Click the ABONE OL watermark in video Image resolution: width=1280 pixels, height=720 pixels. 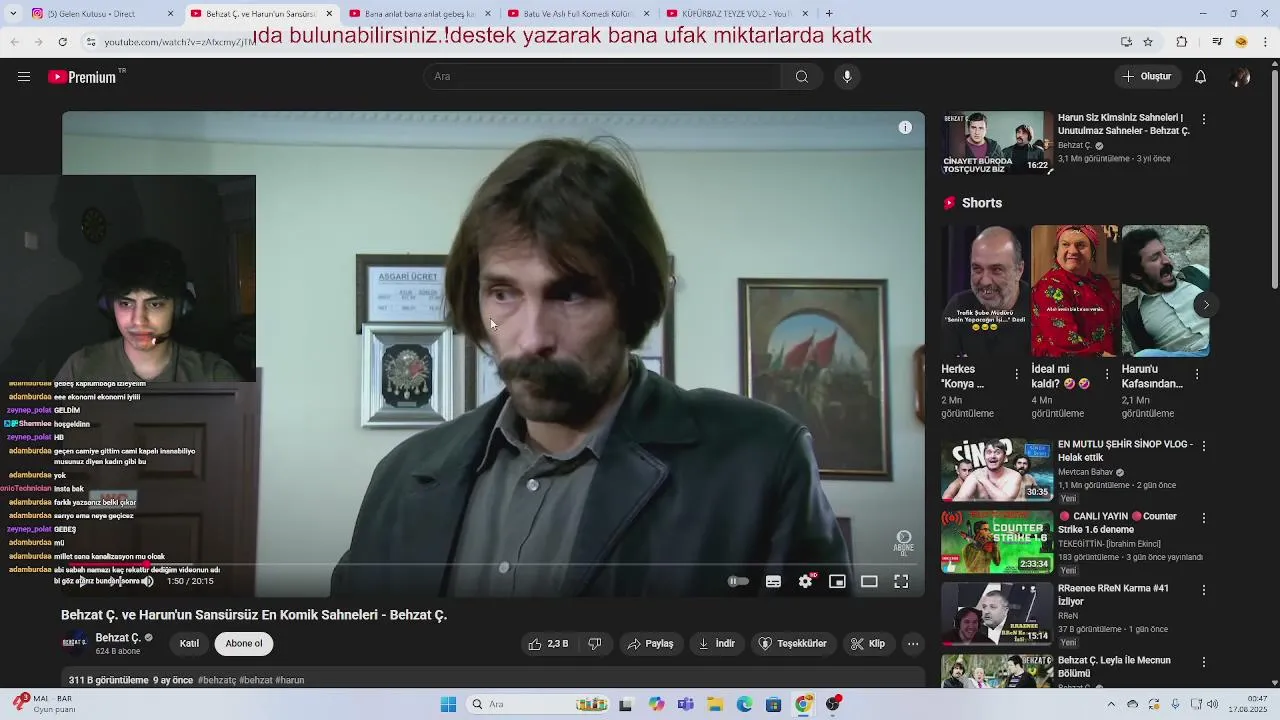[x=904, y=542]
